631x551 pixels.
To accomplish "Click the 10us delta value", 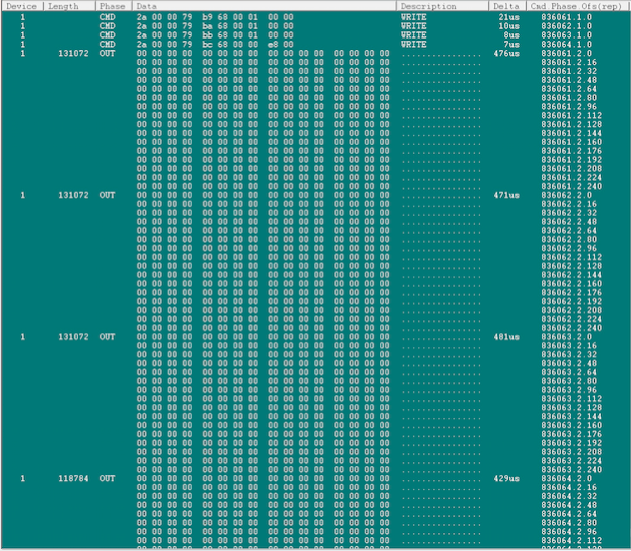I will pyautogui.click(x=509, y=26).
